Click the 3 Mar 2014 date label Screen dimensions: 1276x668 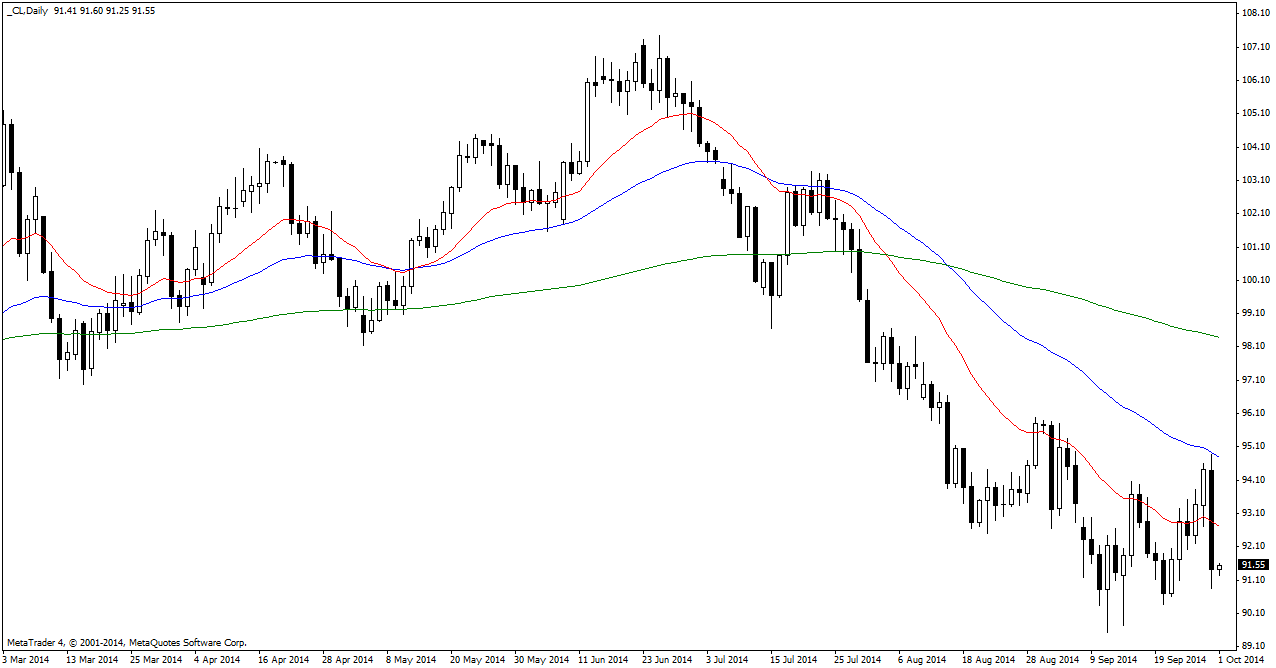tap(26, 660)
